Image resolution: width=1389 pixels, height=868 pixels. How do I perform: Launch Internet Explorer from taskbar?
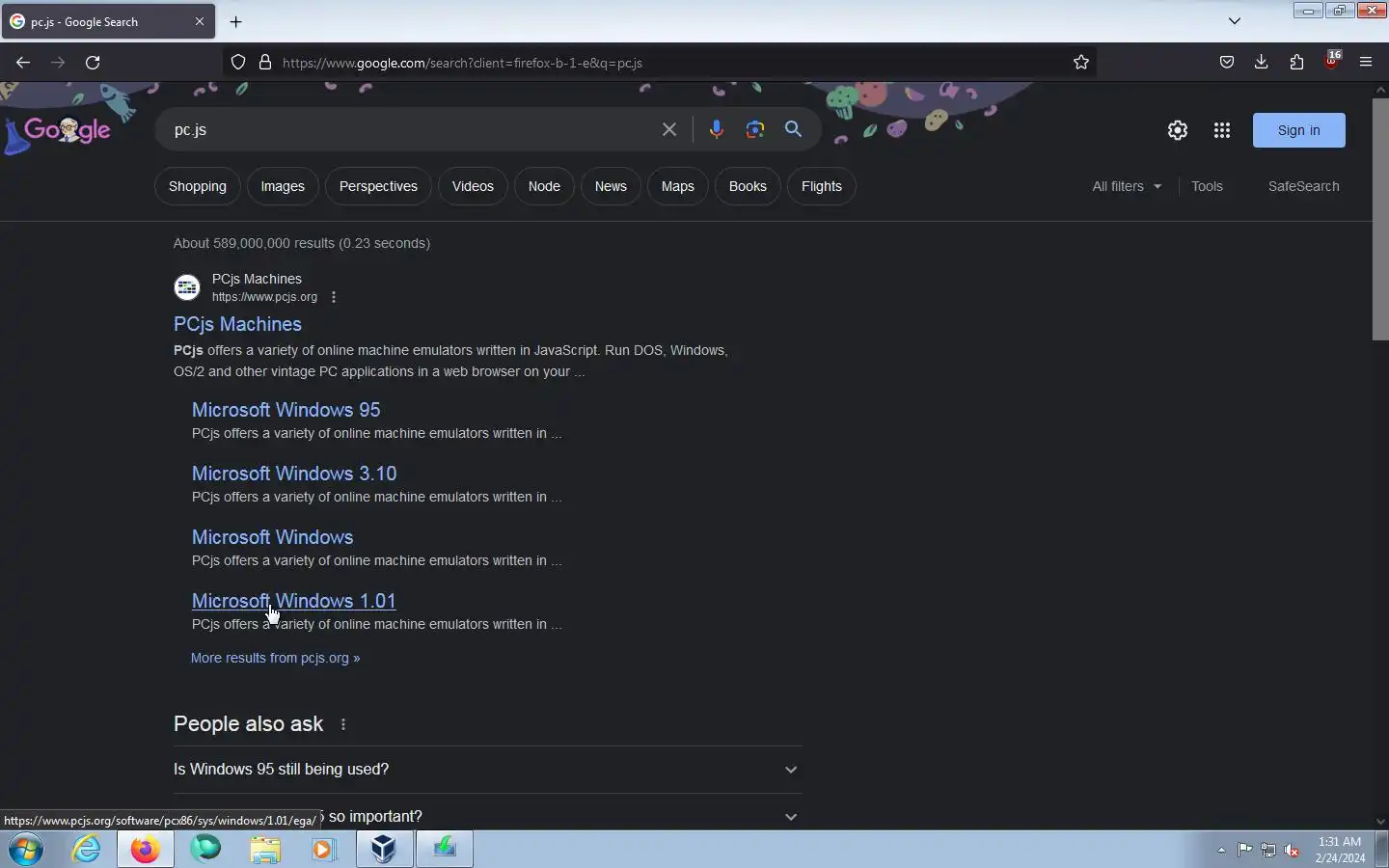(87, 850)
